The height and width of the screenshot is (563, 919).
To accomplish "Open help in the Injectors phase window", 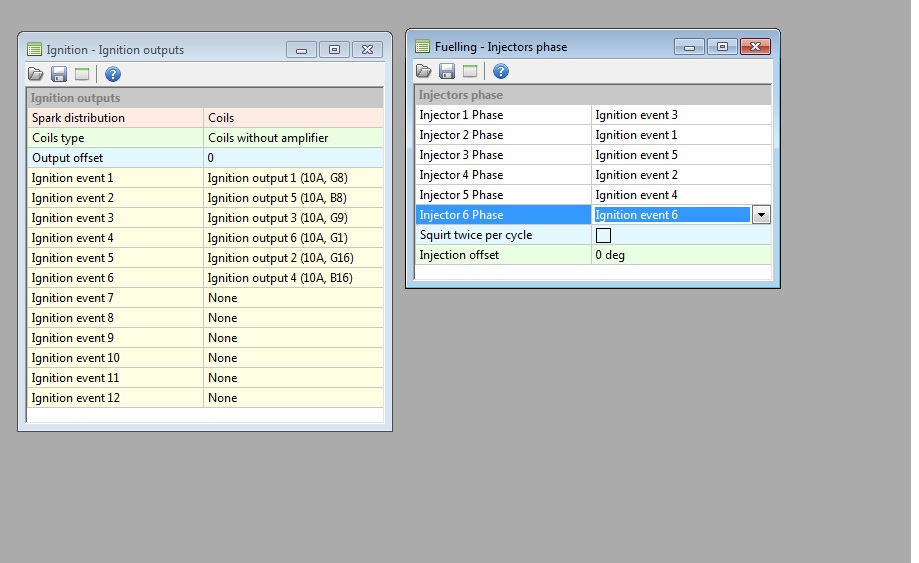I will pos(501,71).
